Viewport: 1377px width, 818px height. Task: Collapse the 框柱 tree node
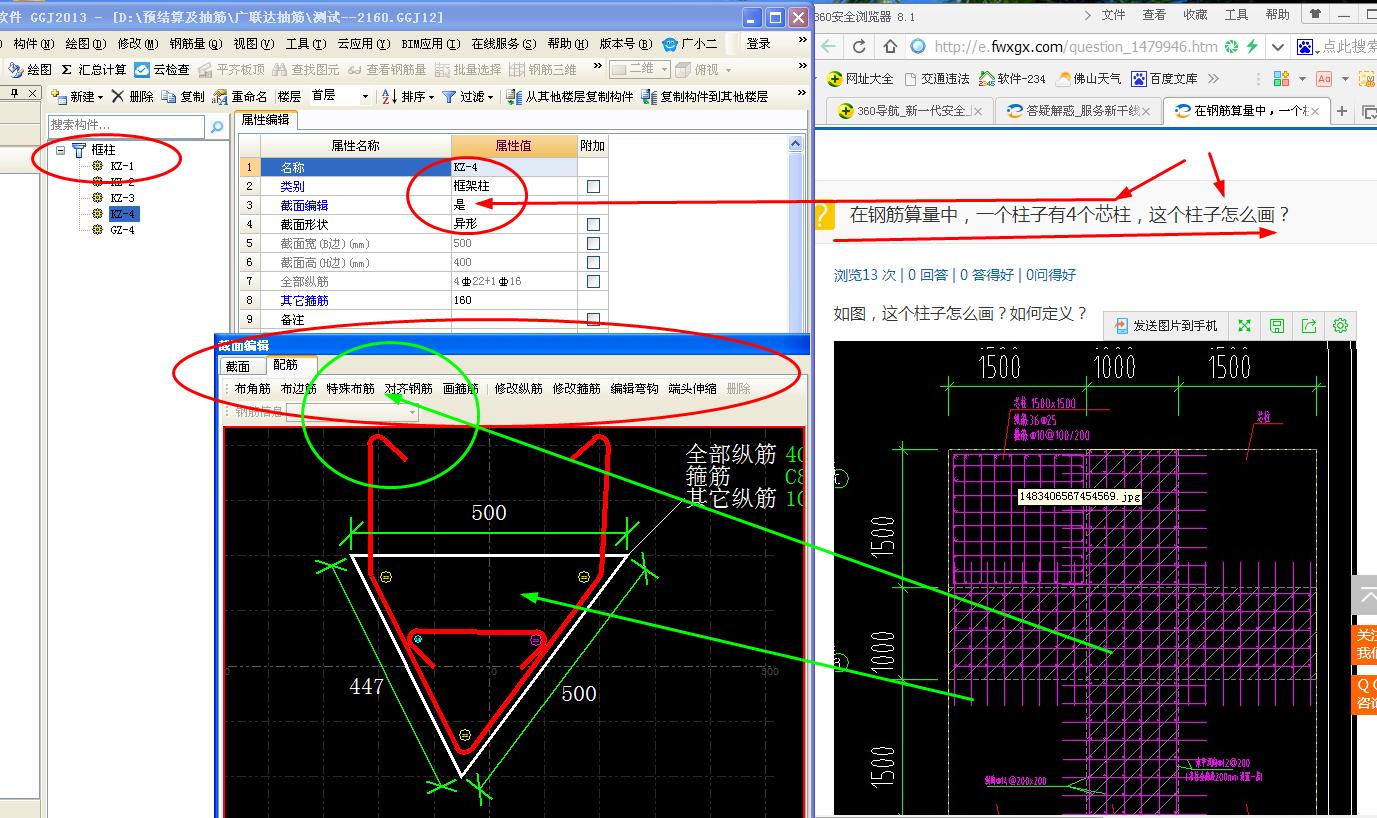pyautogui.click(x=61, y=150)
